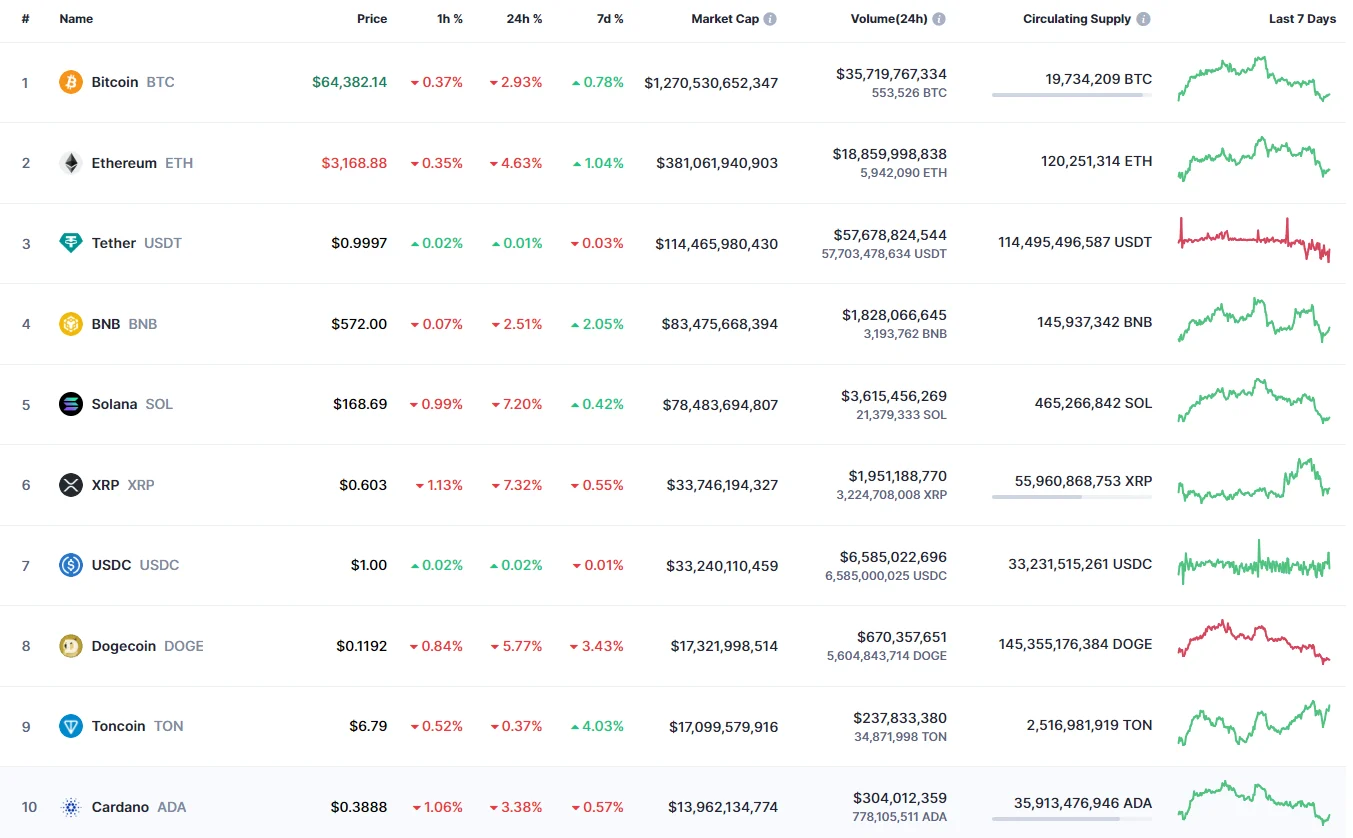Open the USDC coin name link
Screen dimensions: 1353x838
point(111,565)
